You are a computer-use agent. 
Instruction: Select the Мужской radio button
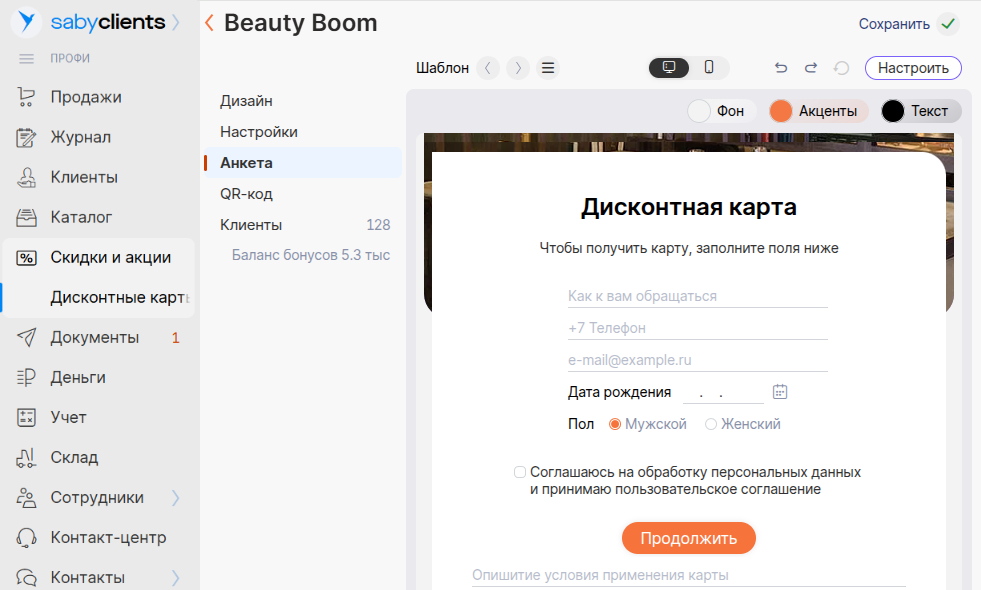[615, 424]
